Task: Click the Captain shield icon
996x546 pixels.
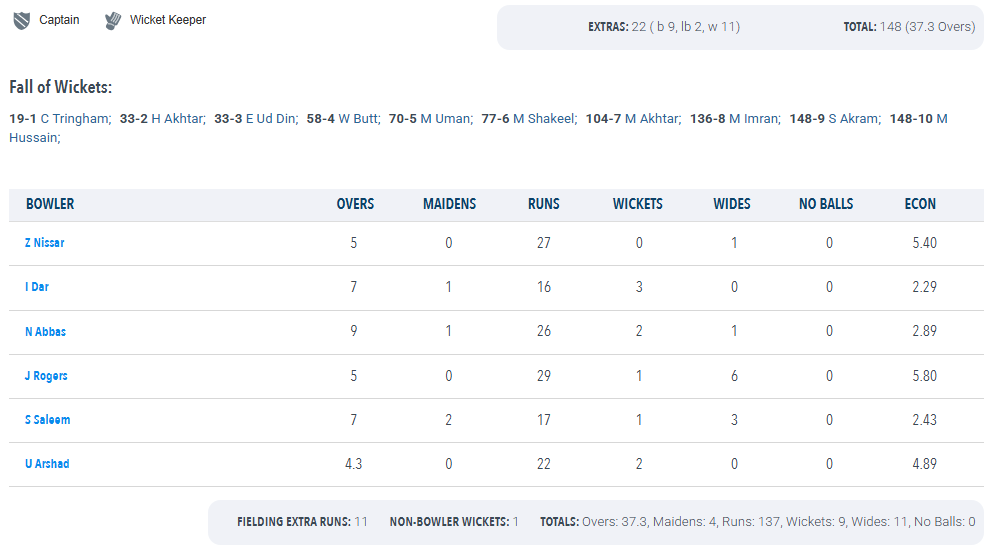Action: [22, 20]
